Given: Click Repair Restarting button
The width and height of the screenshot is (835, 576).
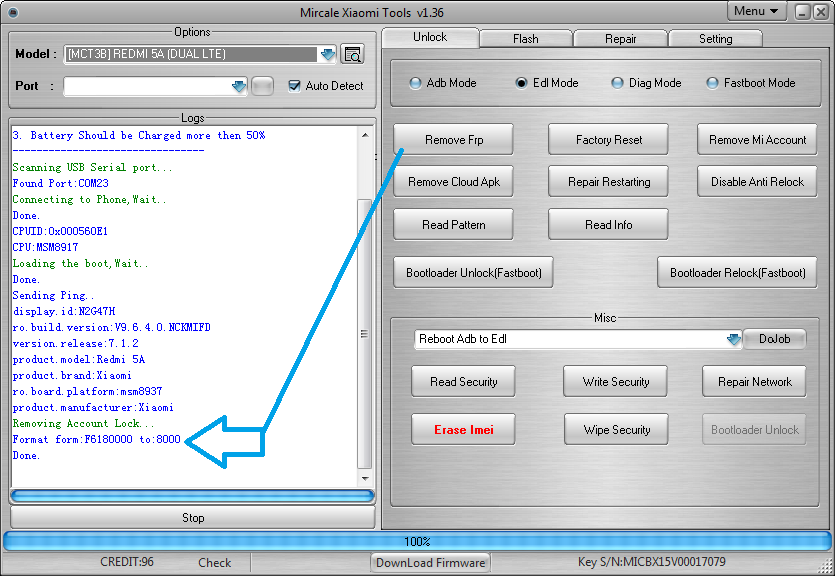Looking at the screenshot, I should pyautogui.click(x=609, y=182).
